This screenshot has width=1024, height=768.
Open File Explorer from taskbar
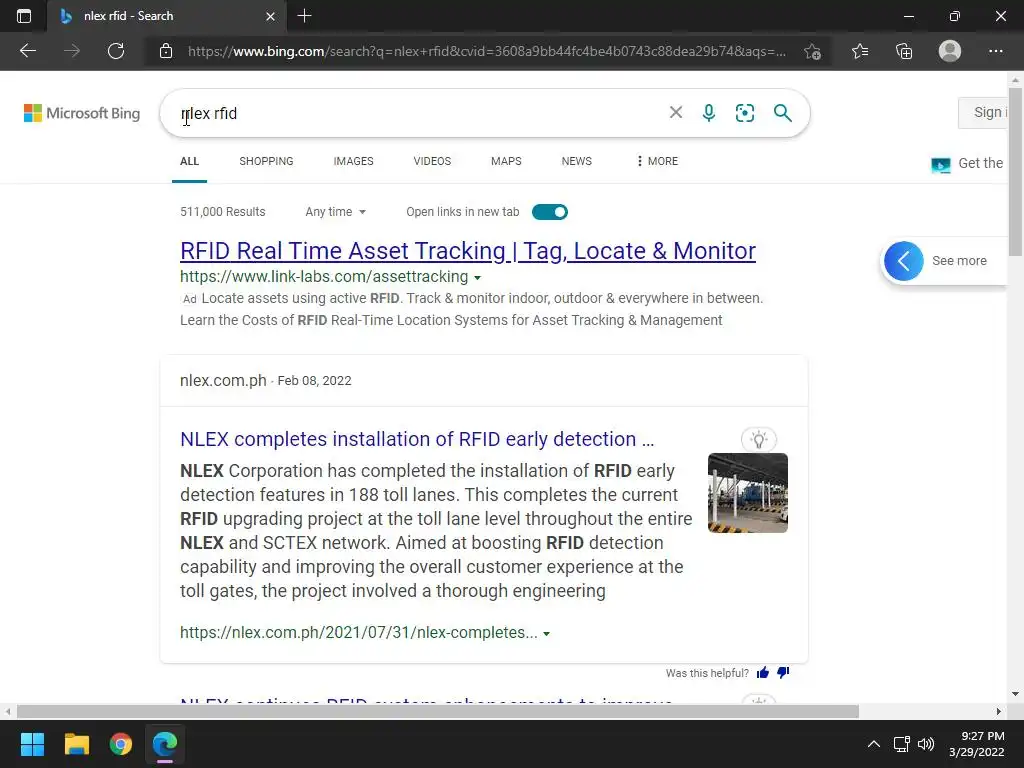tap(76, 744)
